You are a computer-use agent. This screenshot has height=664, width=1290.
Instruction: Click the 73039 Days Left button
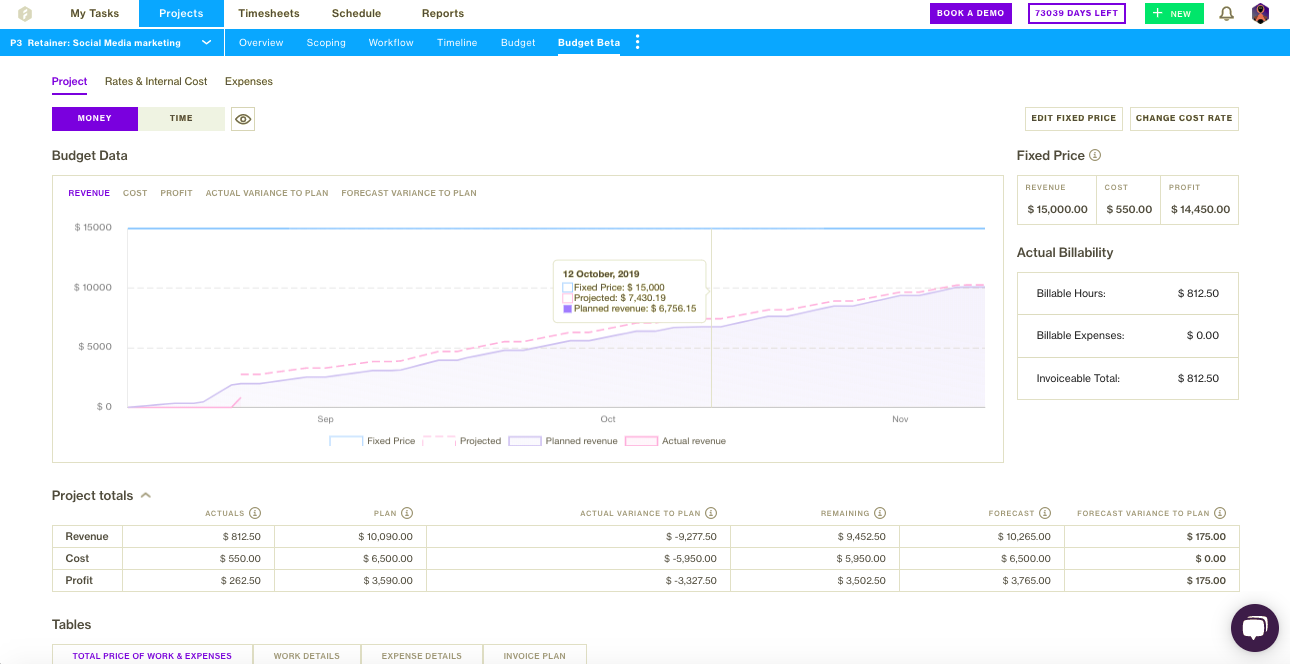1077,14
